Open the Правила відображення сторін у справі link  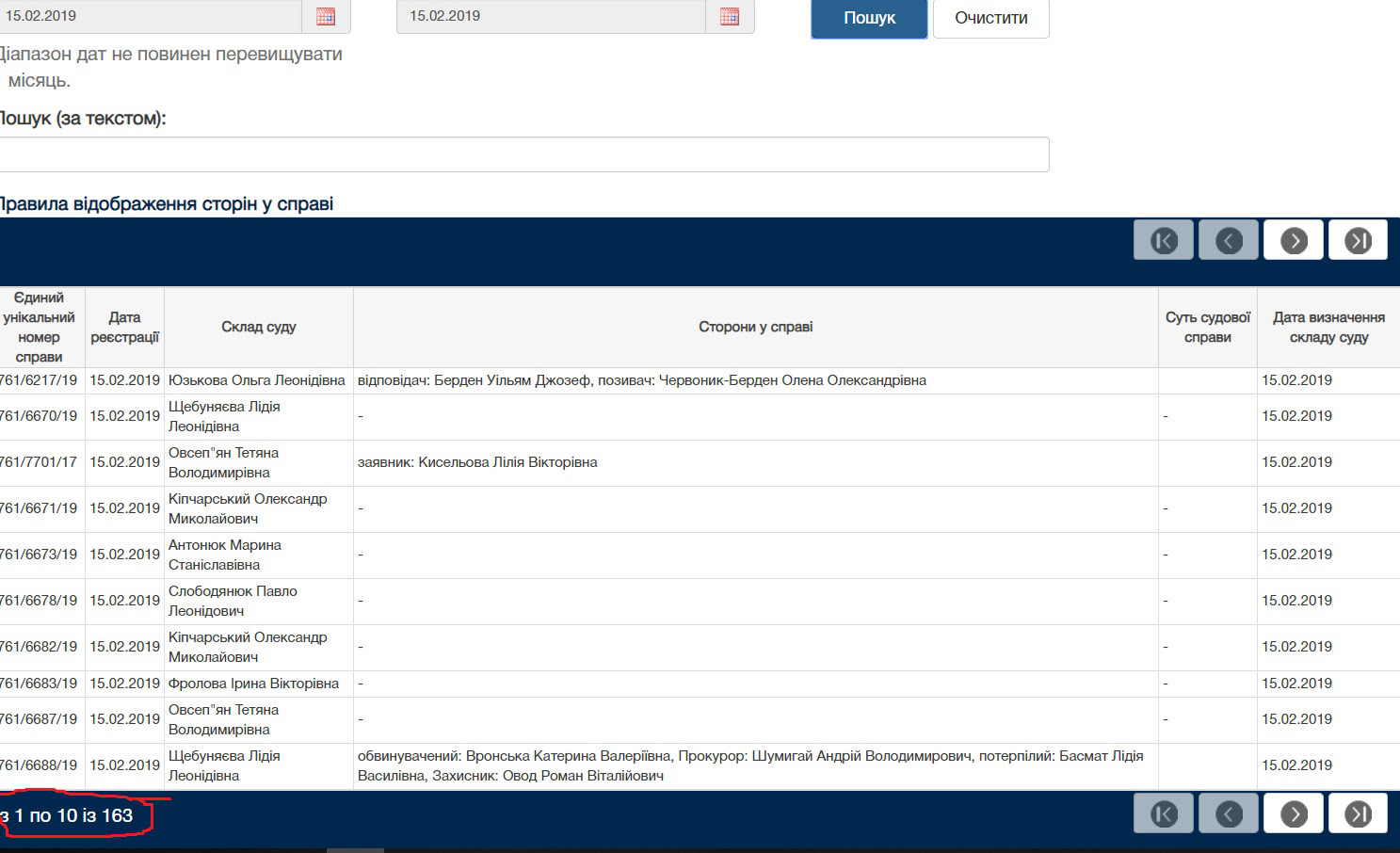pyautogui.click(x=166, y=204)
